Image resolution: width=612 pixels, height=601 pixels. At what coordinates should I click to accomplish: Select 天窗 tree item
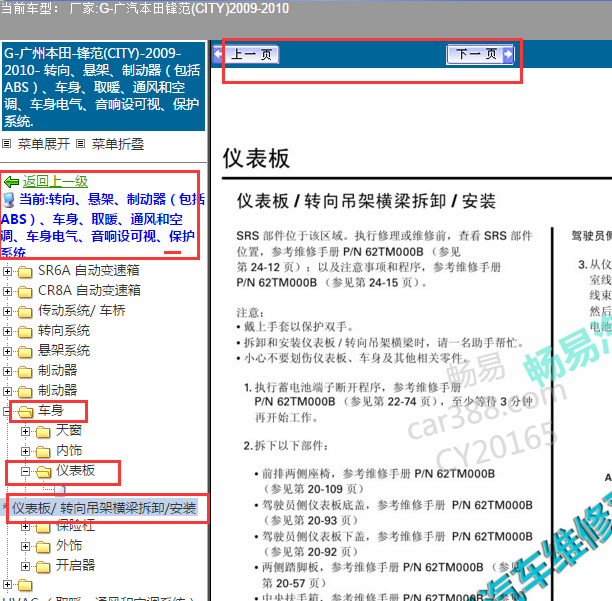(x=69, y=430)
